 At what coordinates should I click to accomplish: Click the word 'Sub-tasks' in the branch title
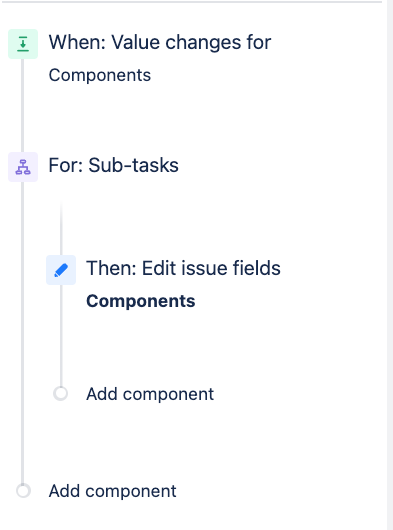(133, 165)
